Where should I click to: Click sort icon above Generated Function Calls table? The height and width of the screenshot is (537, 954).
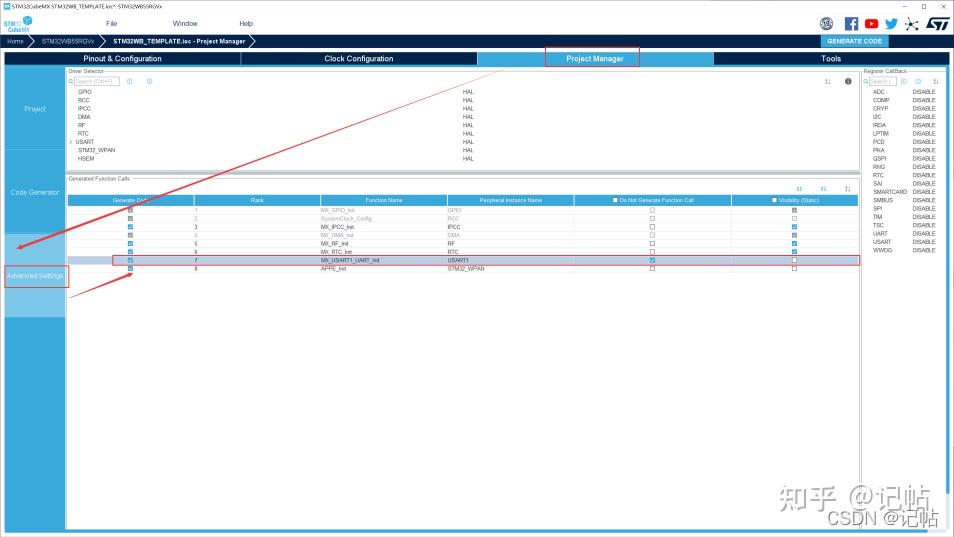[x=847, y=189]
